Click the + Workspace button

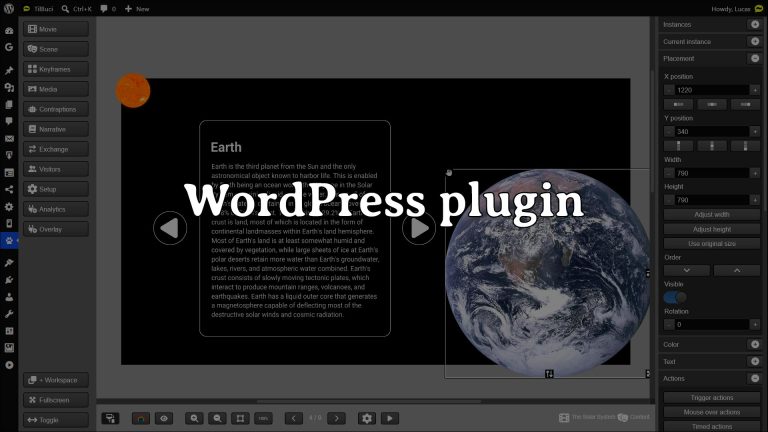pos(55,380)
